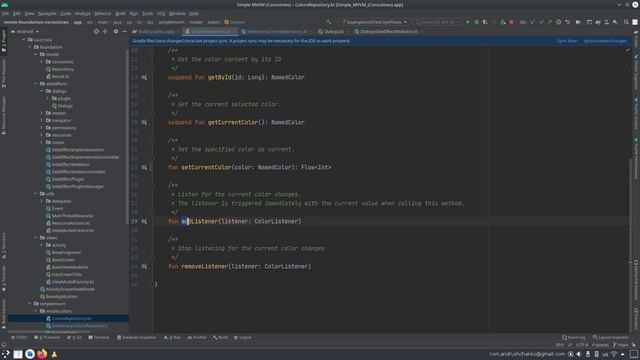Viewport: 640px width, 360px height.
Task: Click the VCS history clock icon
Action: [558, 22]
